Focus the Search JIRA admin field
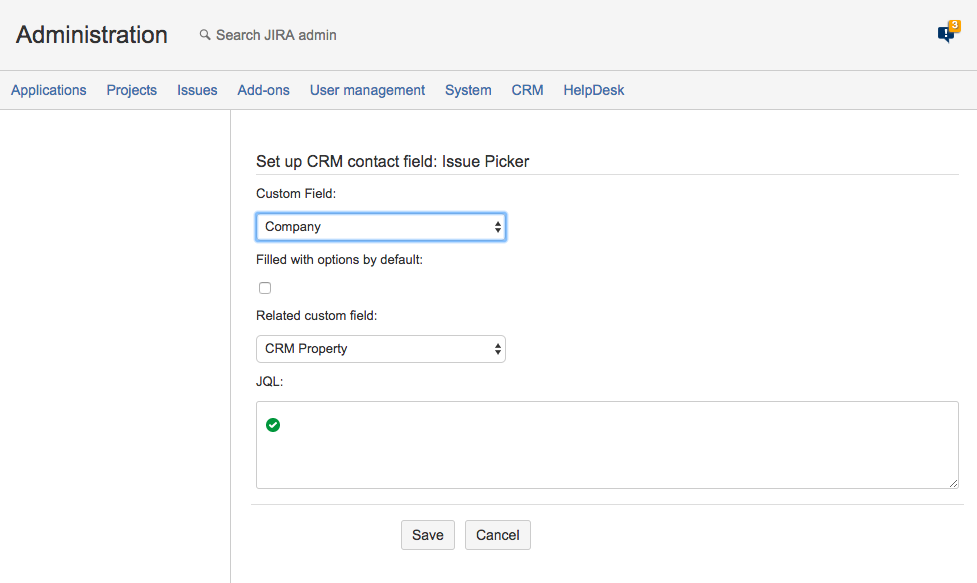977x583 pixels. pos(276,35)
